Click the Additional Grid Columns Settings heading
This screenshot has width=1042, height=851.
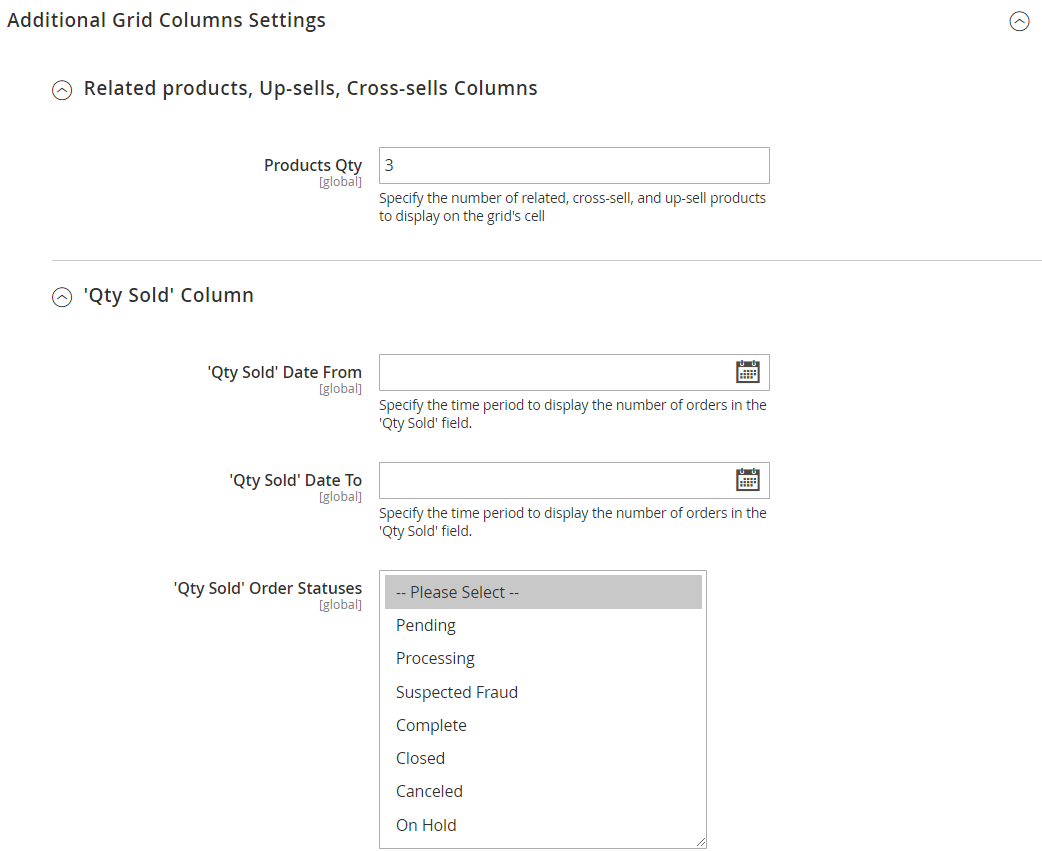point(166,21)
